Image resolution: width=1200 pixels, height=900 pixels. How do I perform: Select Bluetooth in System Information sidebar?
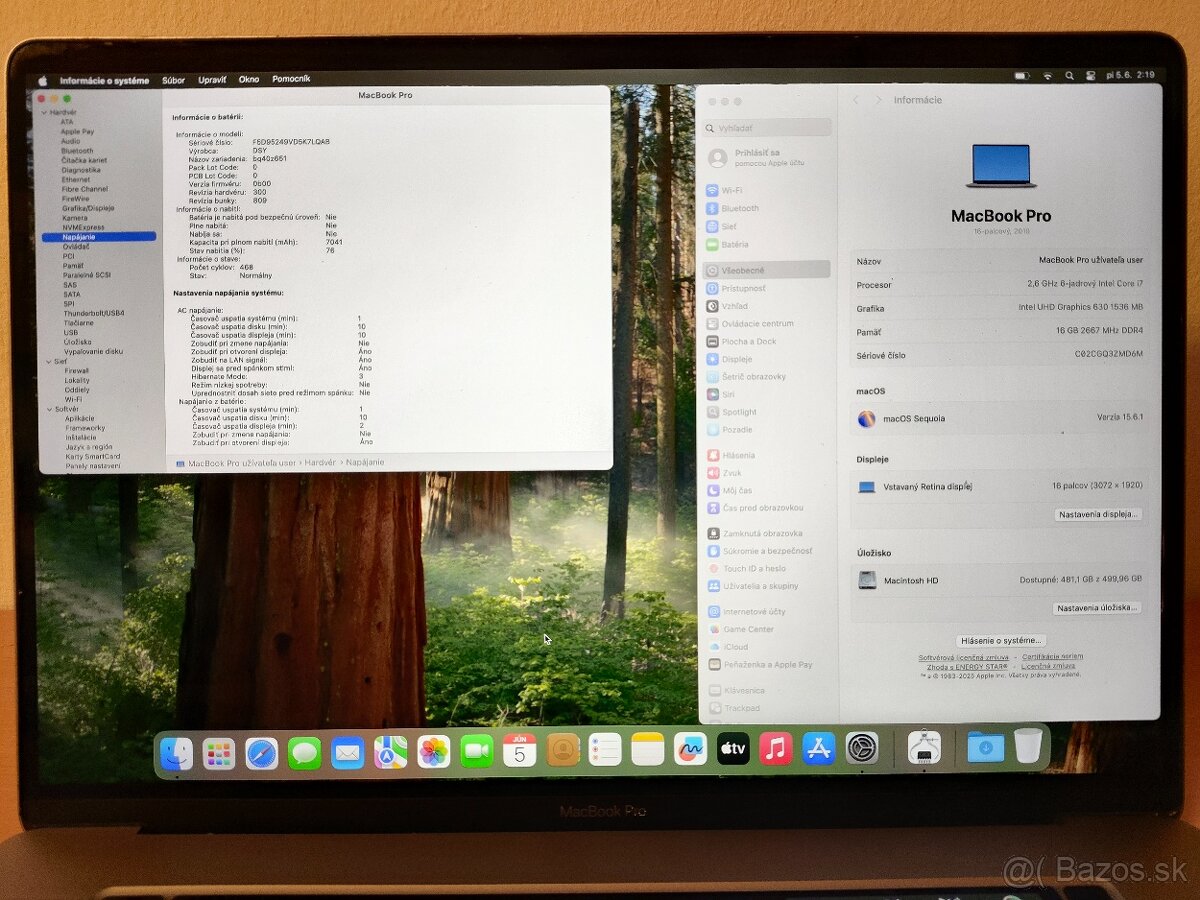[x=77, y=151]
